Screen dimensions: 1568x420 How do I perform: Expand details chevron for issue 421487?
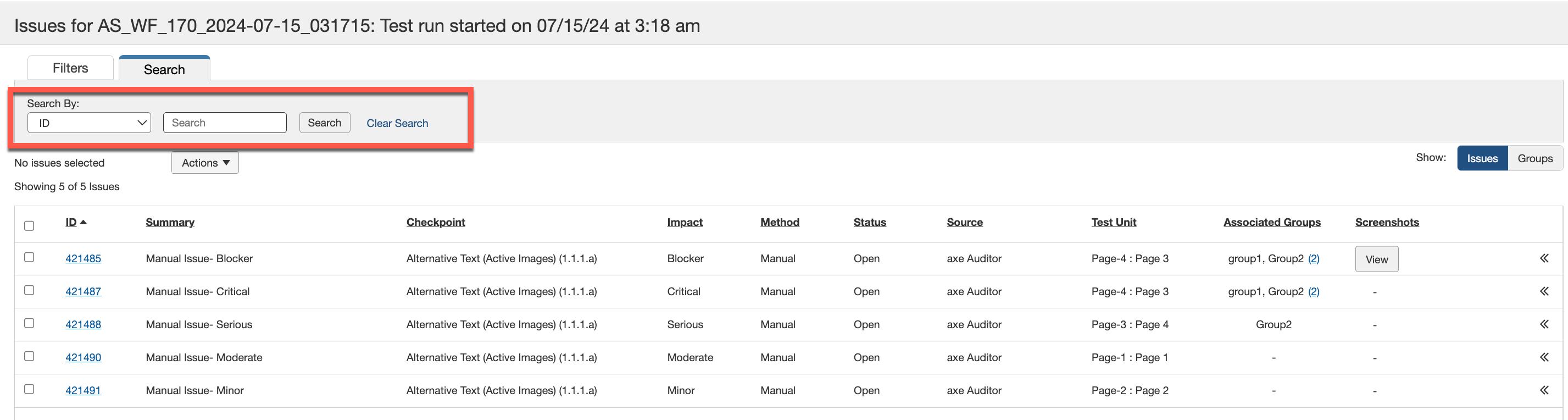click(1544, 291)
